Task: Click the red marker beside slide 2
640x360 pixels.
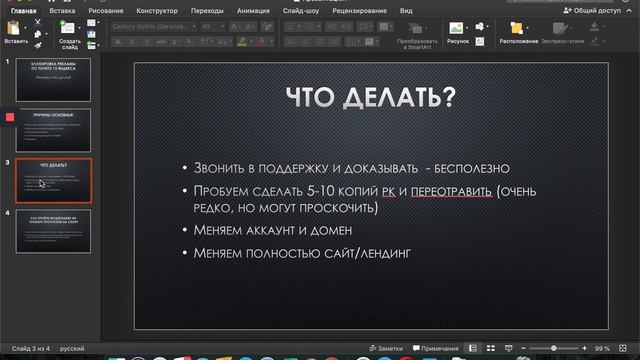Action: pos(10,118)
